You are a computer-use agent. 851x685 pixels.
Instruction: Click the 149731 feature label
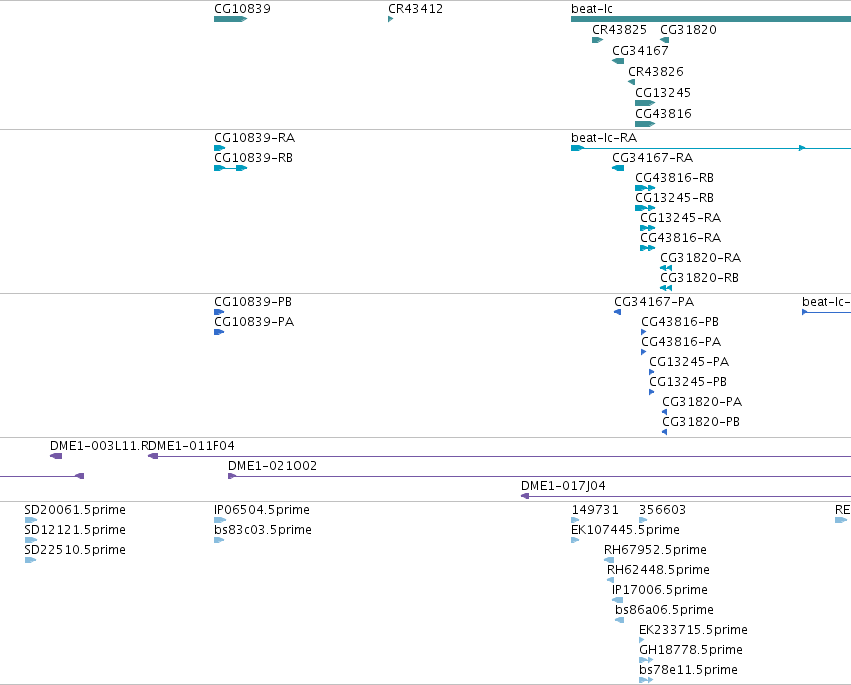point(595,510)
